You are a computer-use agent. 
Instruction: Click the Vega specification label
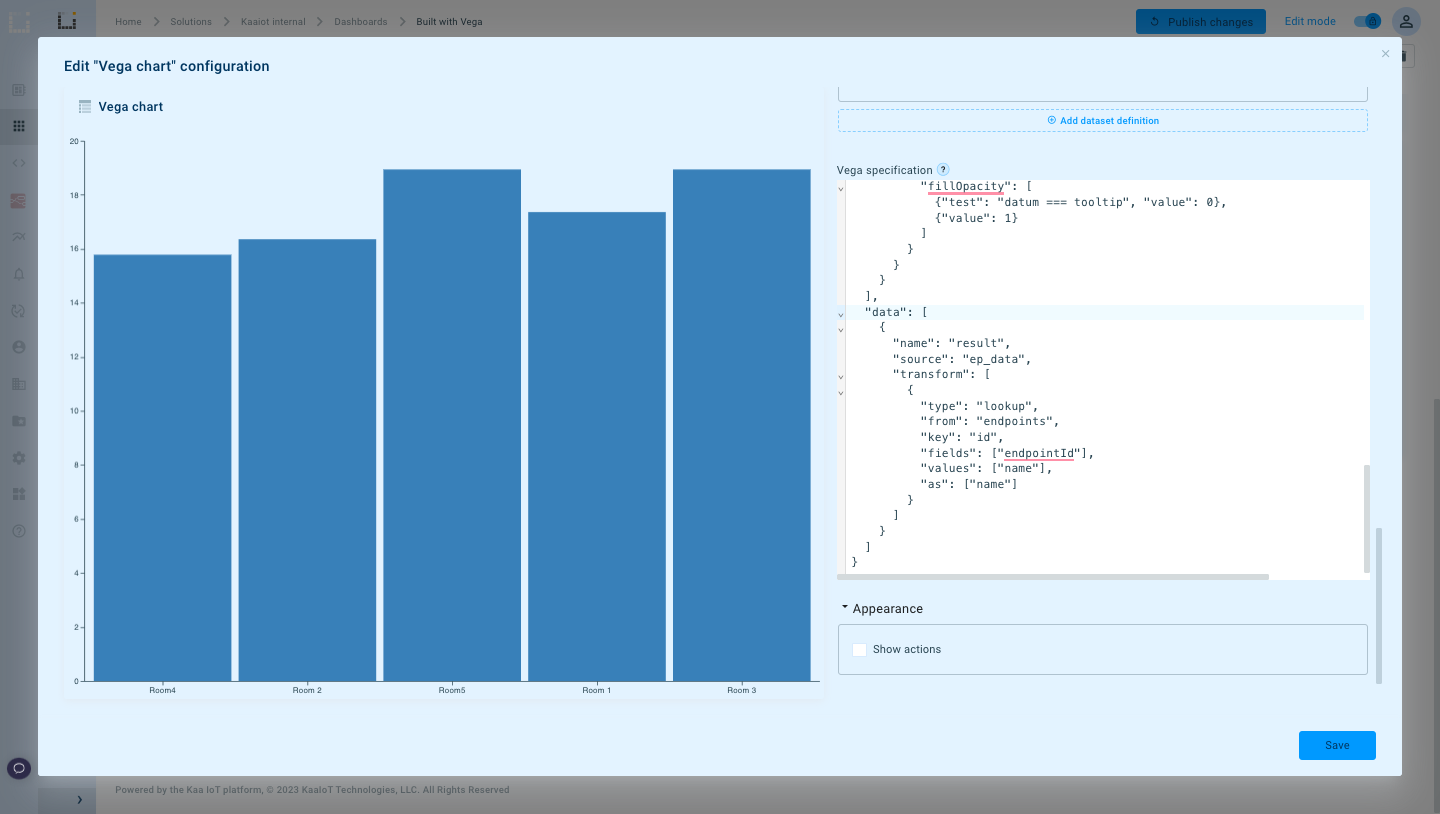pos(884,170)
